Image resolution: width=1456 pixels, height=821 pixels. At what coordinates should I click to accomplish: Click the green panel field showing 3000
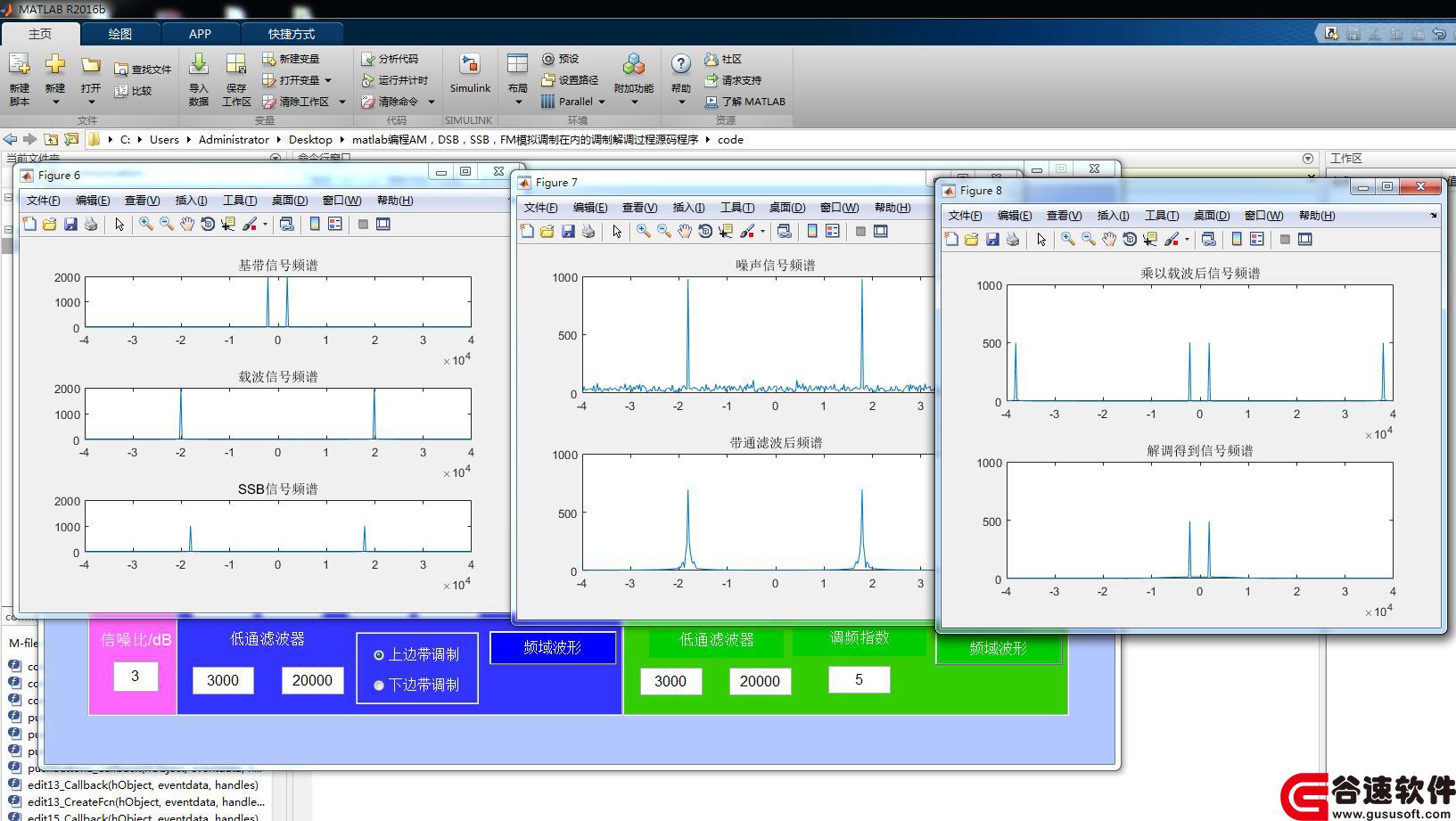pyautogui.click(x=670, y=681)
